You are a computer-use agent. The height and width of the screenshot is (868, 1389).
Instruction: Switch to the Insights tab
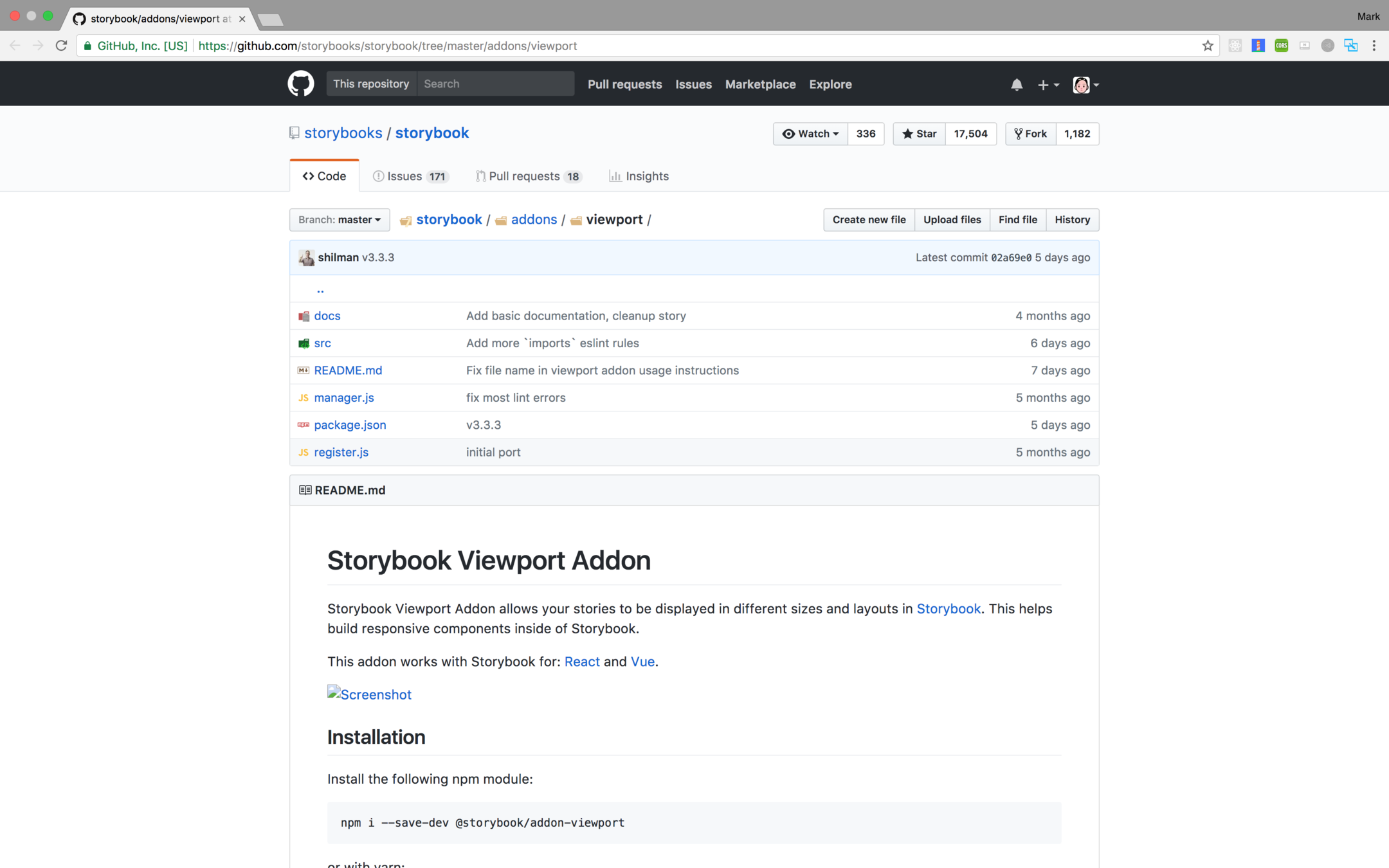point(639,176)
